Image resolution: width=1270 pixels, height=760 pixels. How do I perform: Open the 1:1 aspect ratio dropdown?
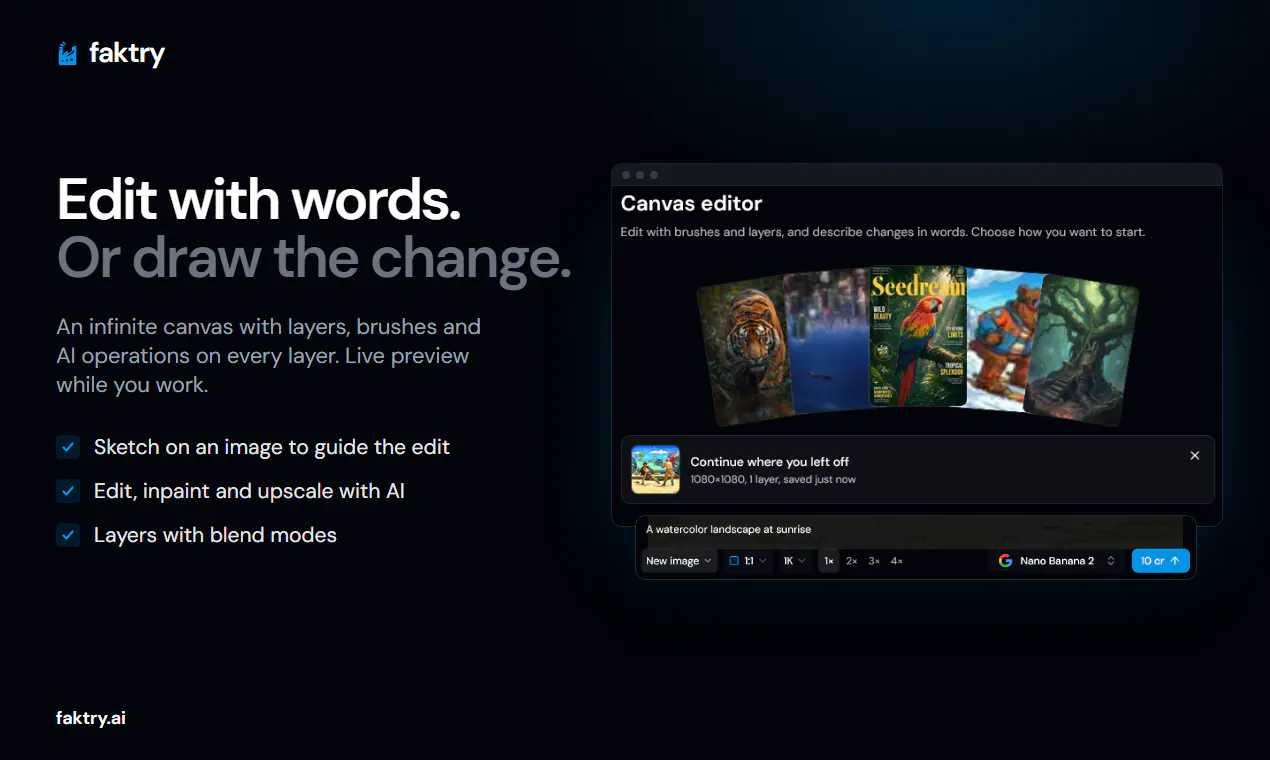[748, 561]
